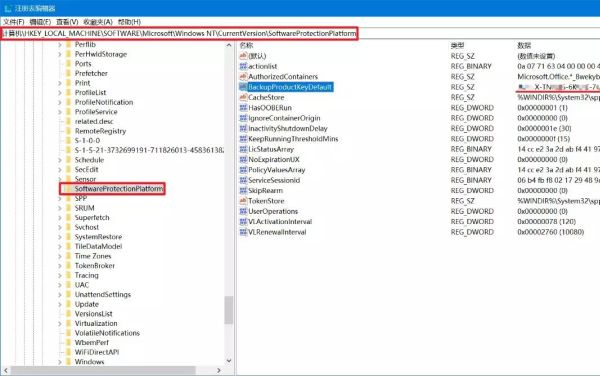Viewport: 600px width, 376px height.
Task: Select the UserOperations value name
Action: 273,211
